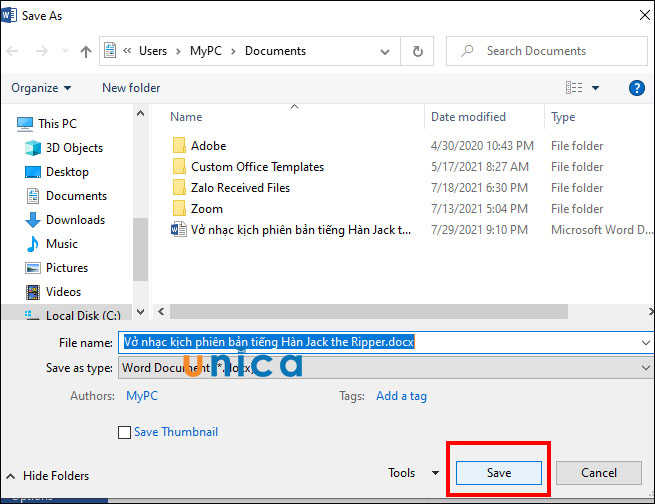The width and height of the screenshot is (655, 504).
Task: Select 3D Objects in the navigation pane
Action: (63, 148)
